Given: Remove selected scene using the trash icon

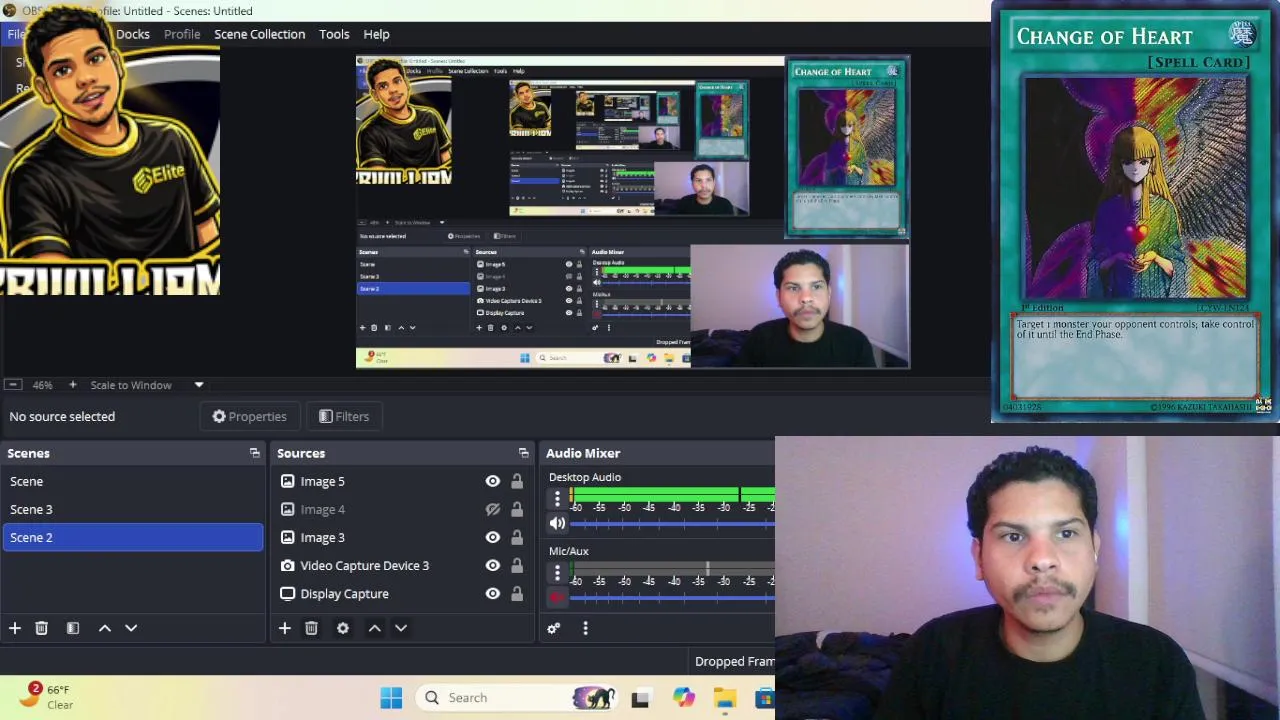Looking at the screenshot, I should pyautogui.click(x=41, y=628).
